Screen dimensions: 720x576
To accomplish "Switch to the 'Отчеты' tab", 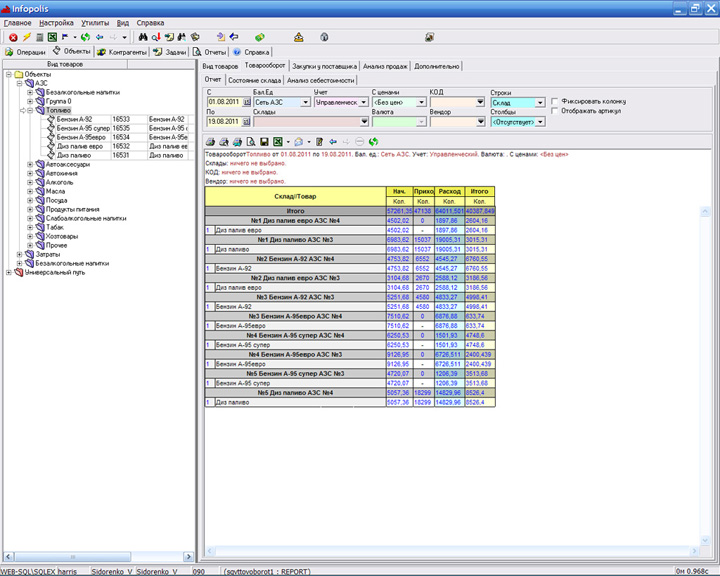I will [209, 52].
